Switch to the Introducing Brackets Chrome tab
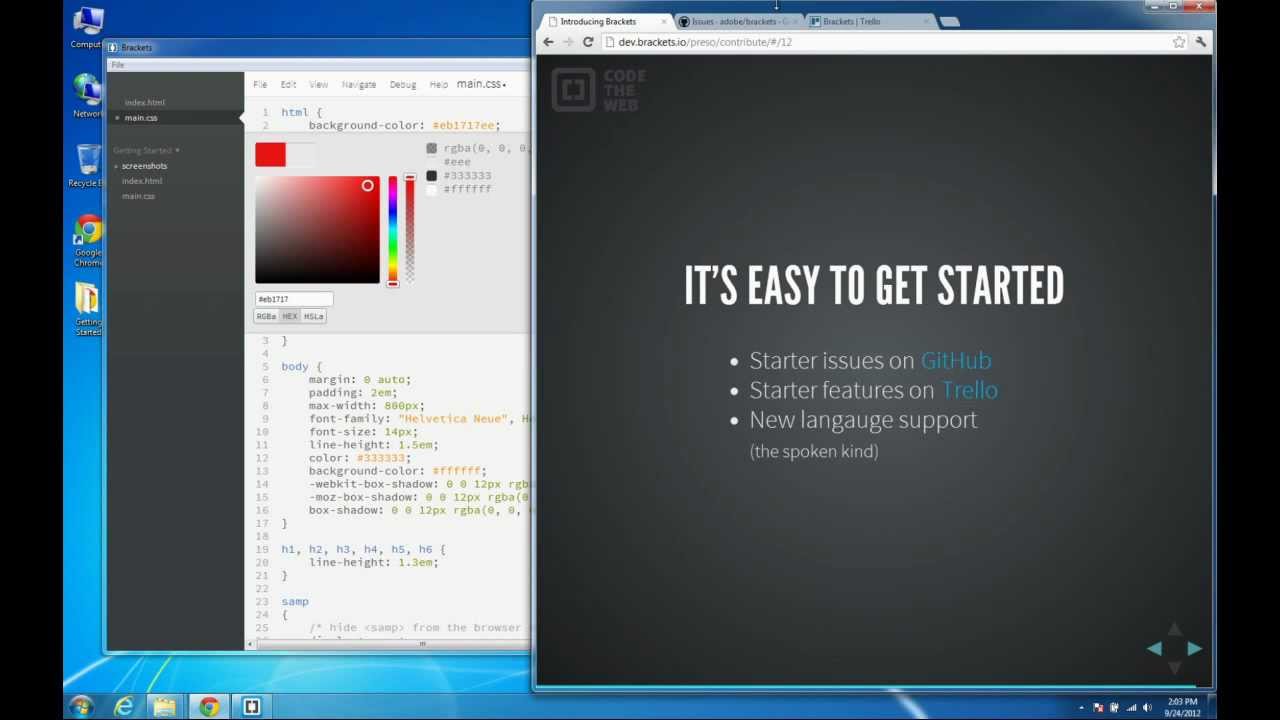Screen dimensions: 1280x720 coord(605,21)
